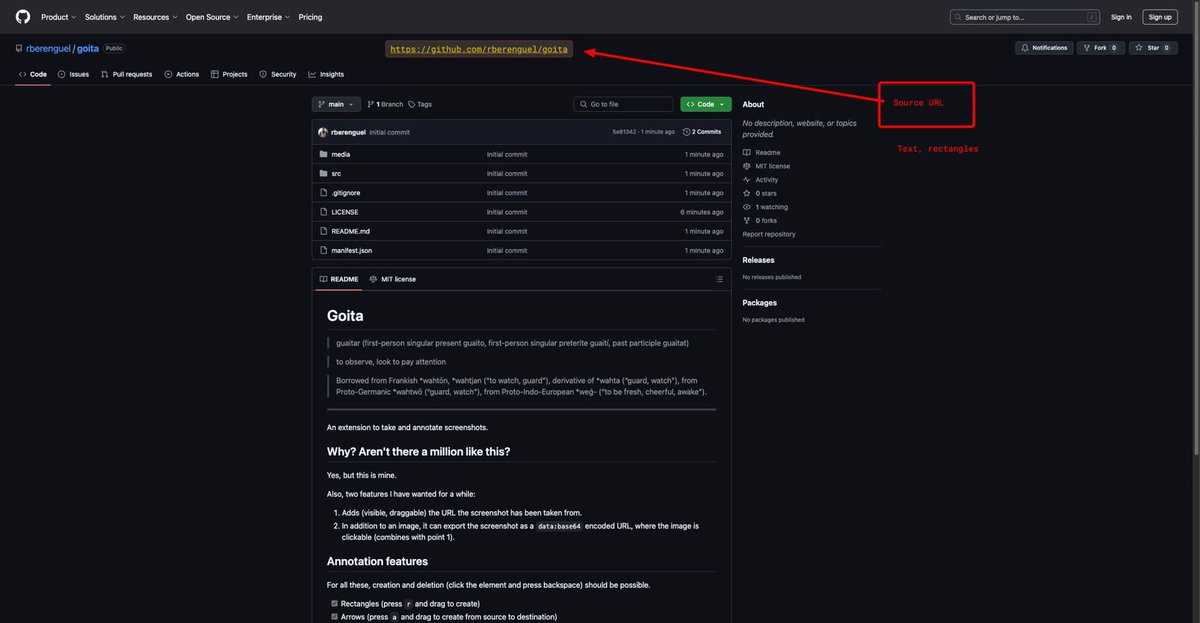Open the LICENSE file
The height and width of the screenshot is (623, 1200).
pyautogui.click(x=345, y=212)
